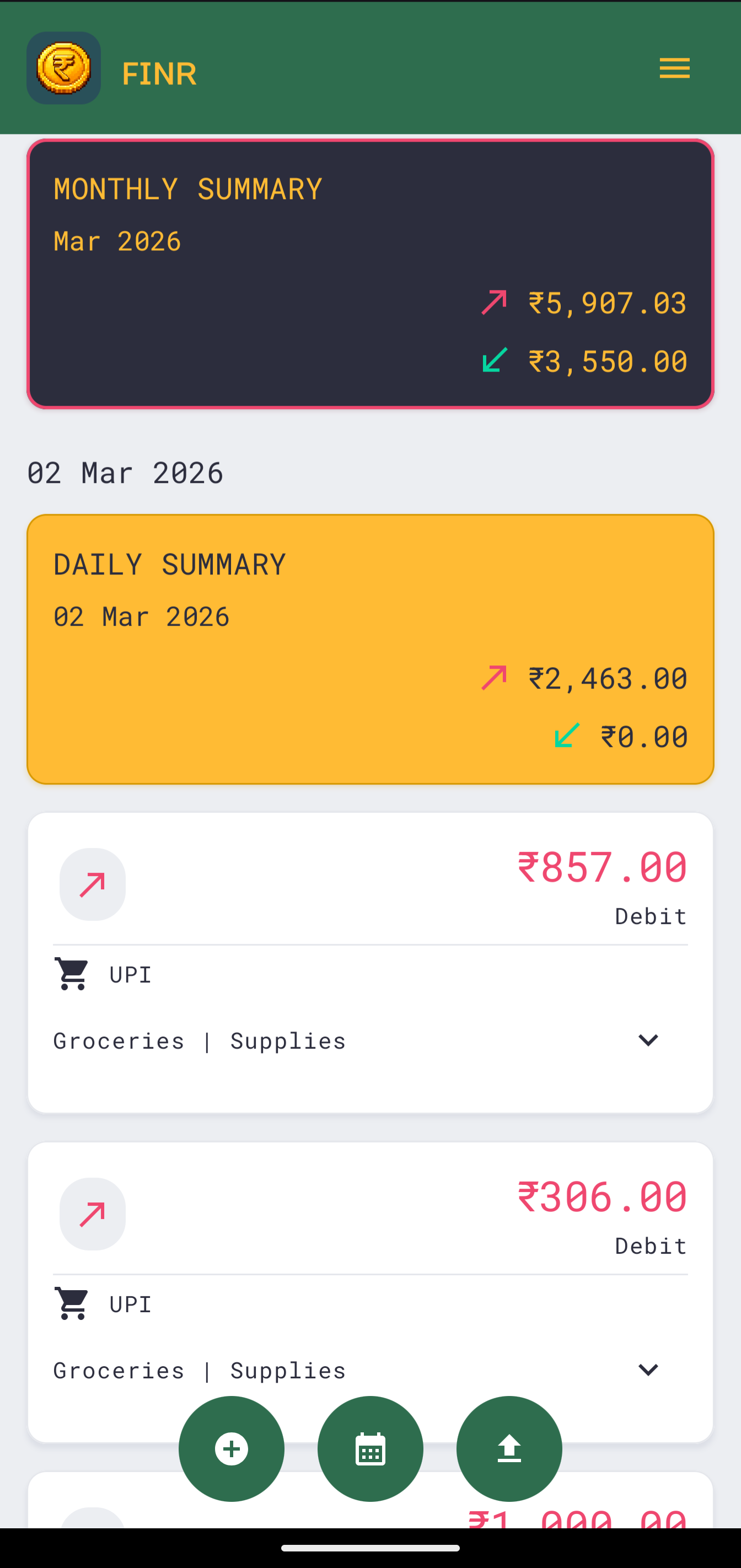This screenshot has width=741, height=1568.
Task: Tap the upload import button
Action: [509, 1448]
